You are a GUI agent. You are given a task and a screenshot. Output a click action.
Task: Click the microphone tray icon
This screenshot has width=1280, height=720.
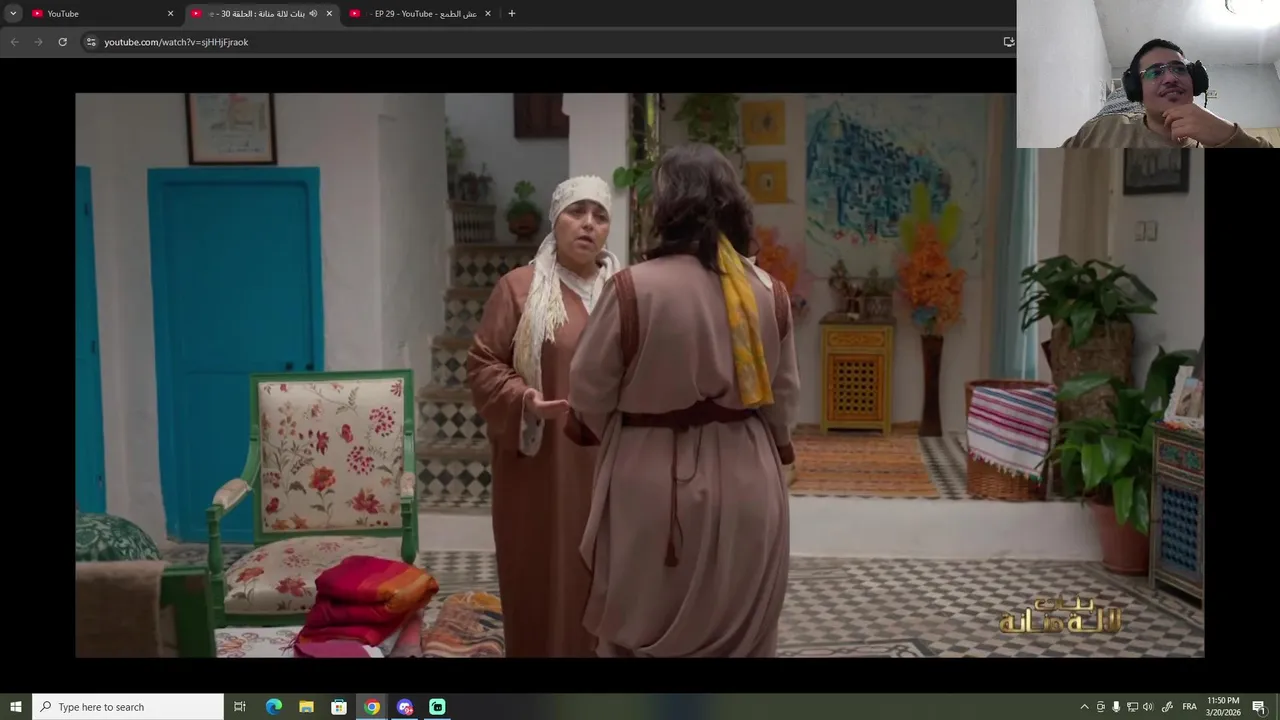pos(1116,707)
